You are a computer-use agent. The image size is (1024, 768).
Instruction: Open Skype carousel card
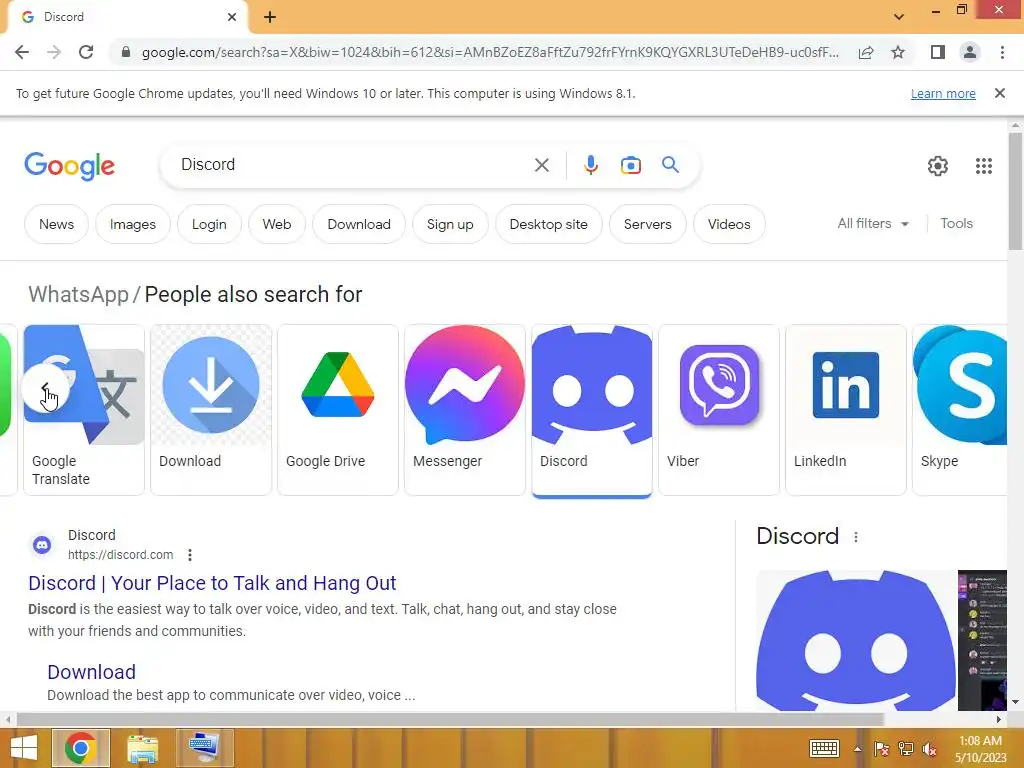tap(959, 409)
